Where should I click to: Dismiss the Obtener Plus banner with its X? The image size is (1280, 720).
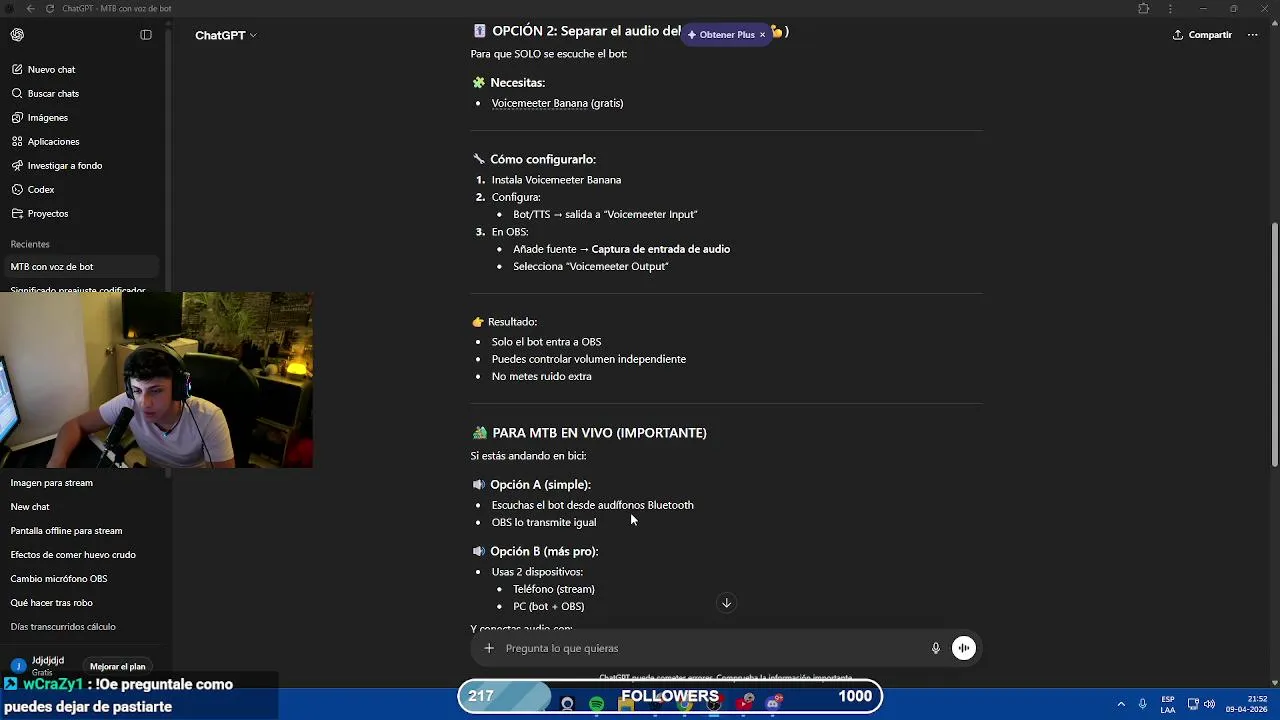[x=762, y=35]
